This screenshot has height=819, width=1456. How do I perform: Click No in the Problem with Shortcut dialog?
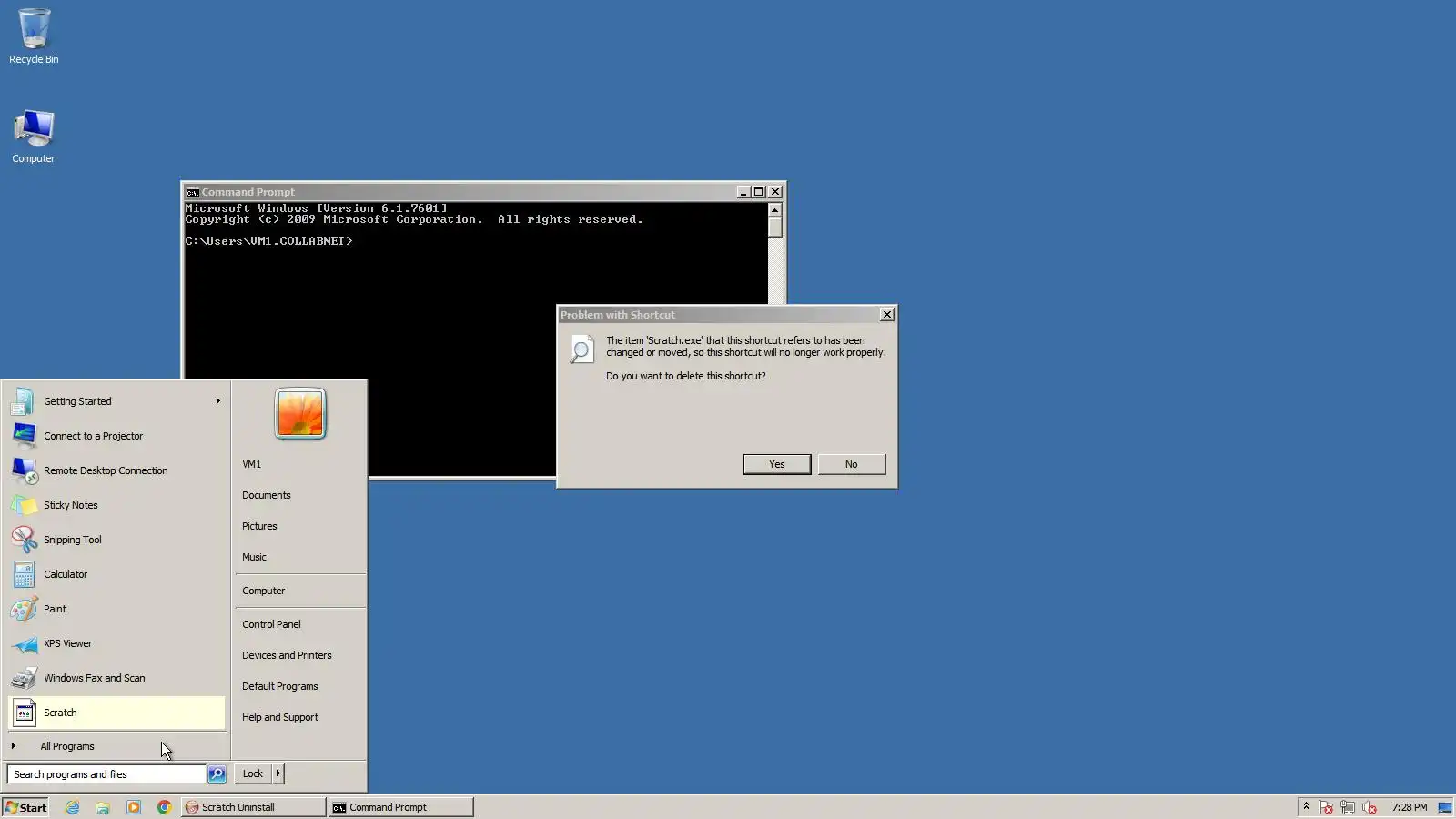(852, 464)
